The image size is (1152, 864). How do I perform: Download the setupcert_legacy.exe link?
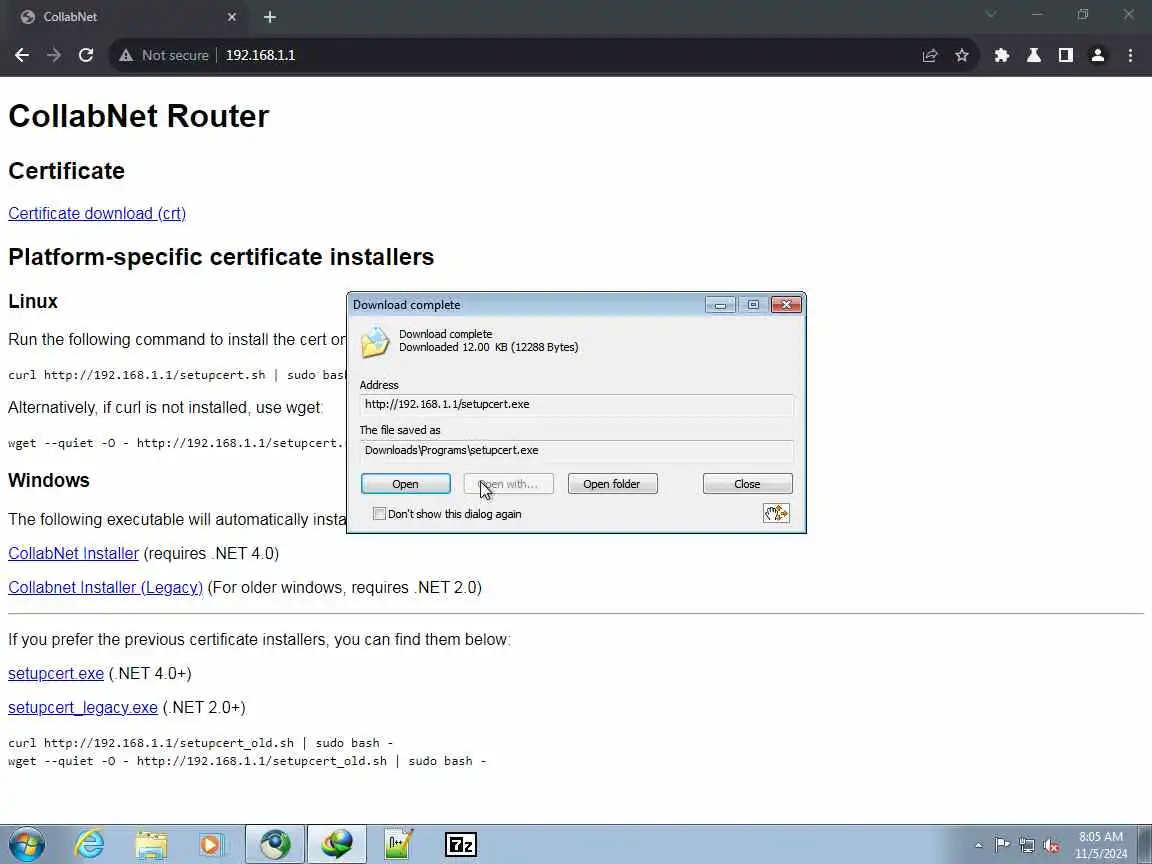(83, 707)
